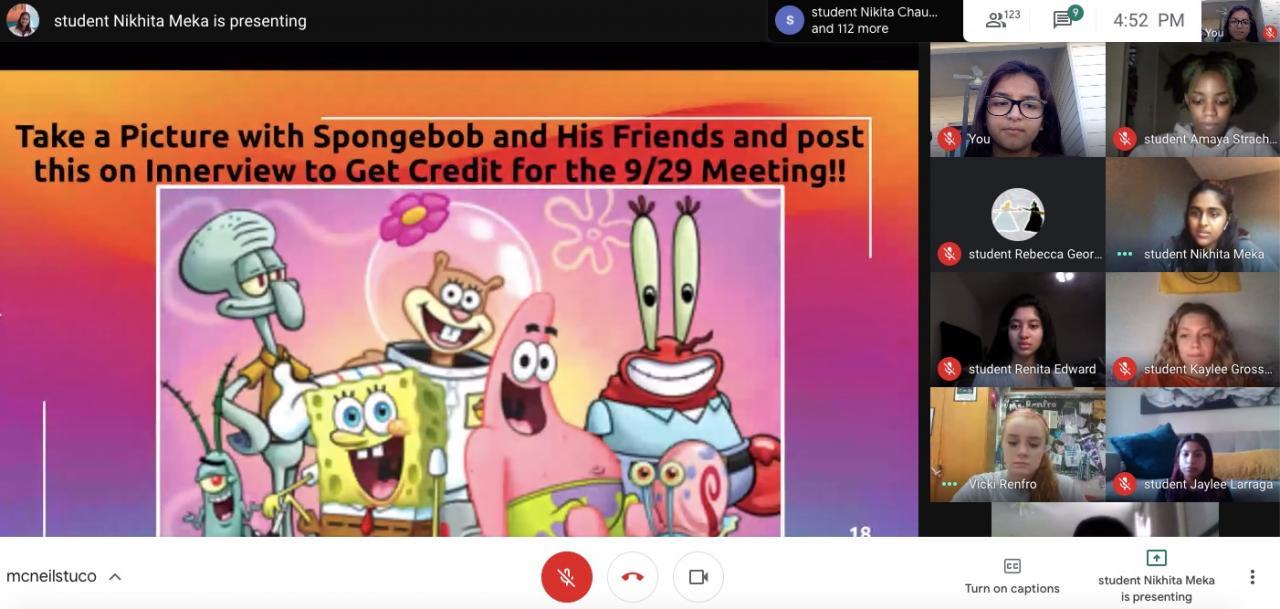Select student Renita Edward video tile

click(x=1017, y=329)
